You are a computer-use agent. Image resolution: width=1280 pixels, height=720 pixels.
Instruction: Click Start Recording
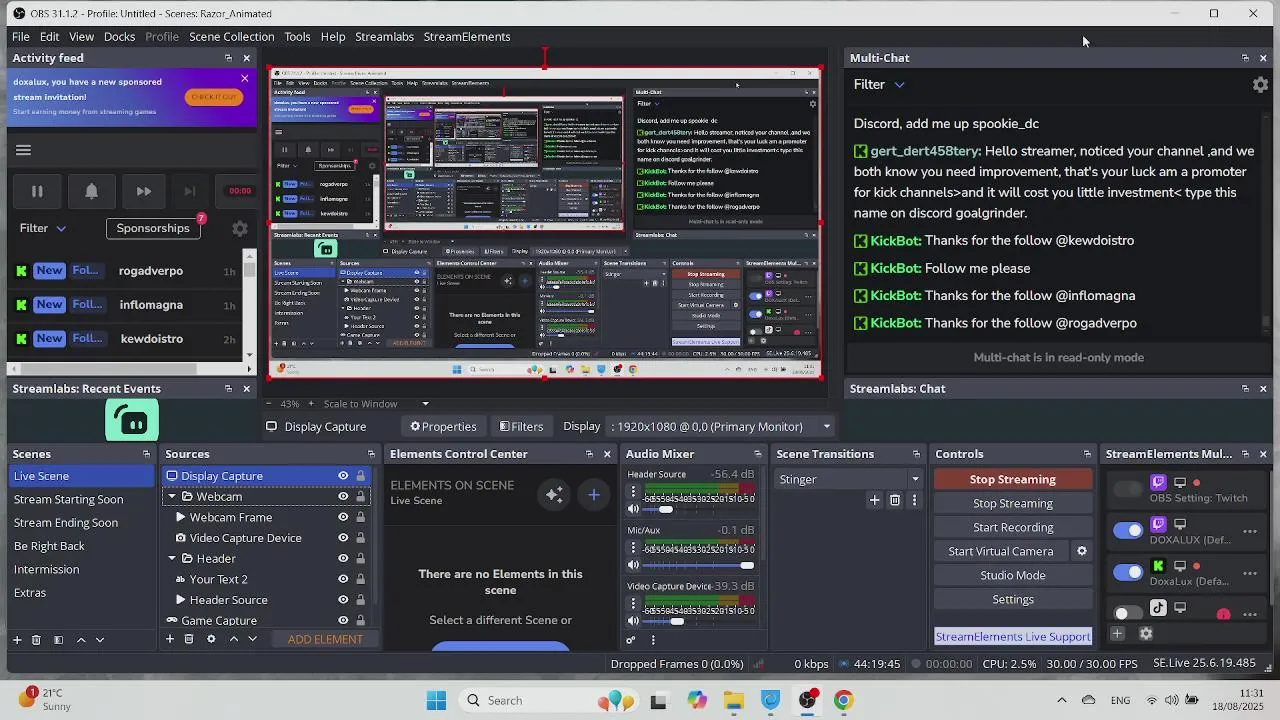(1013, 528)
